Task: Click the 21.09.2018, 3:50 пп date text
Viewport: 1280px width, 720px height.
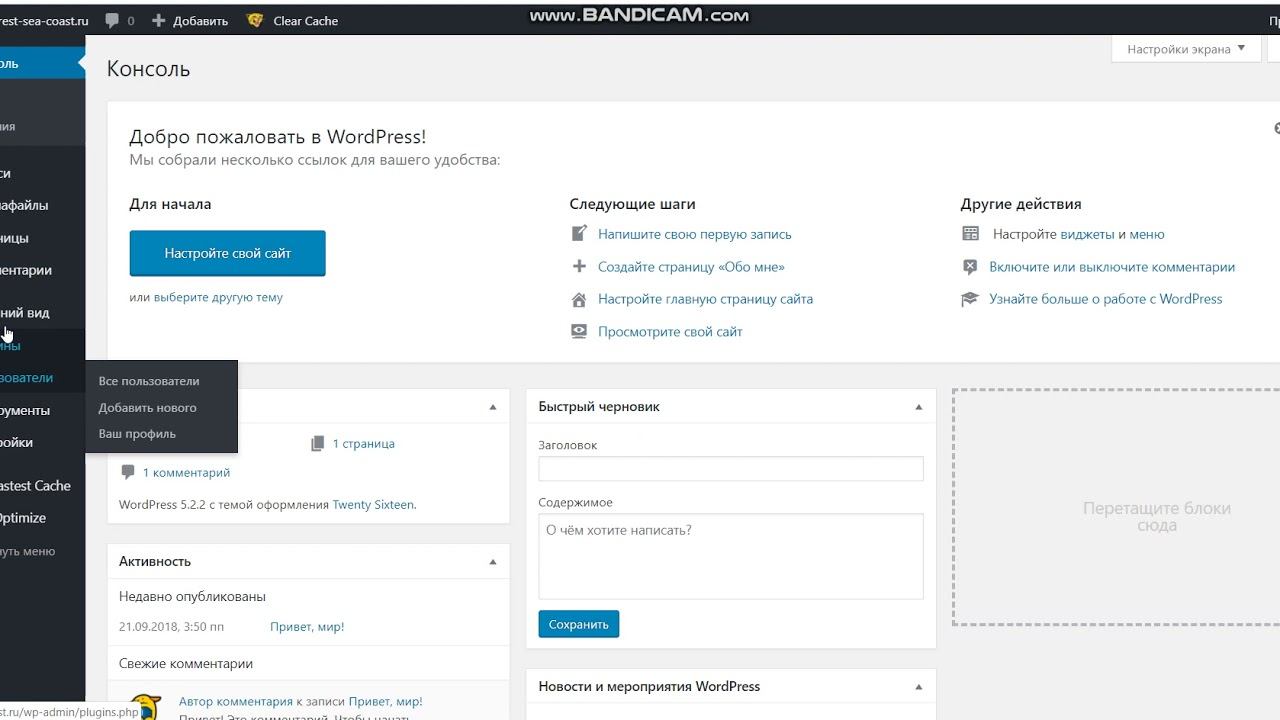Action: click(x=172, y=627)
